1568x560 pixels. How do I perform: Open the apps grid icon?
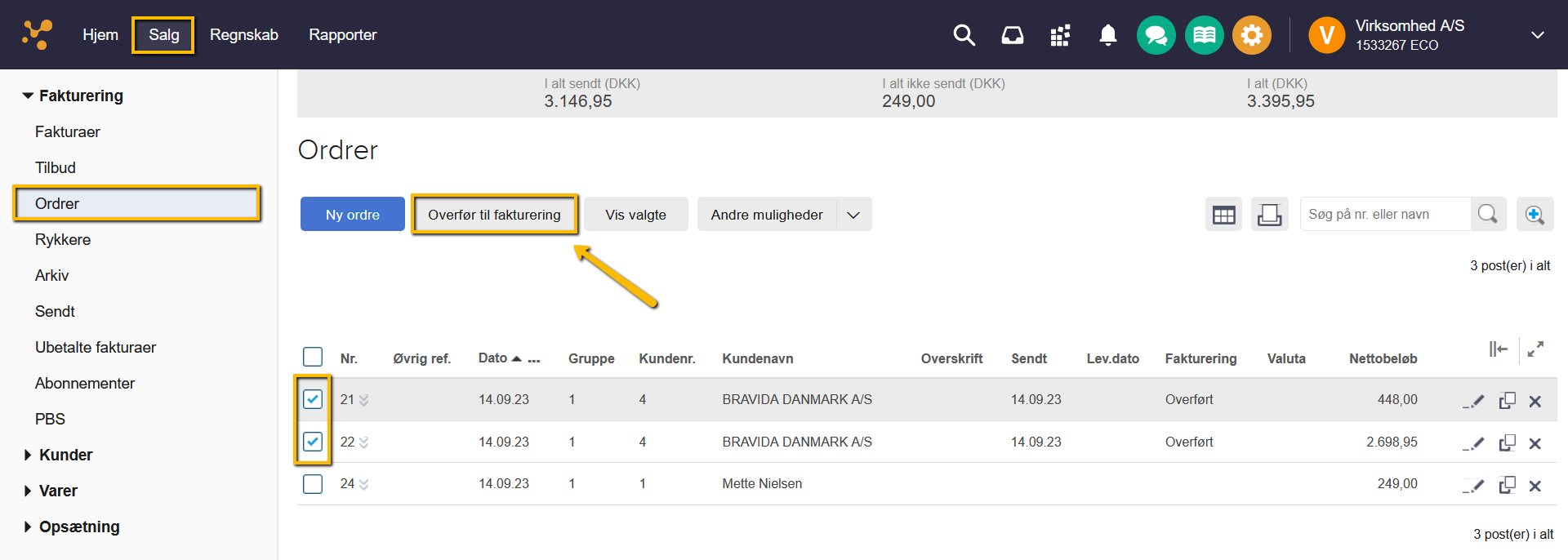coord(1060,35)
